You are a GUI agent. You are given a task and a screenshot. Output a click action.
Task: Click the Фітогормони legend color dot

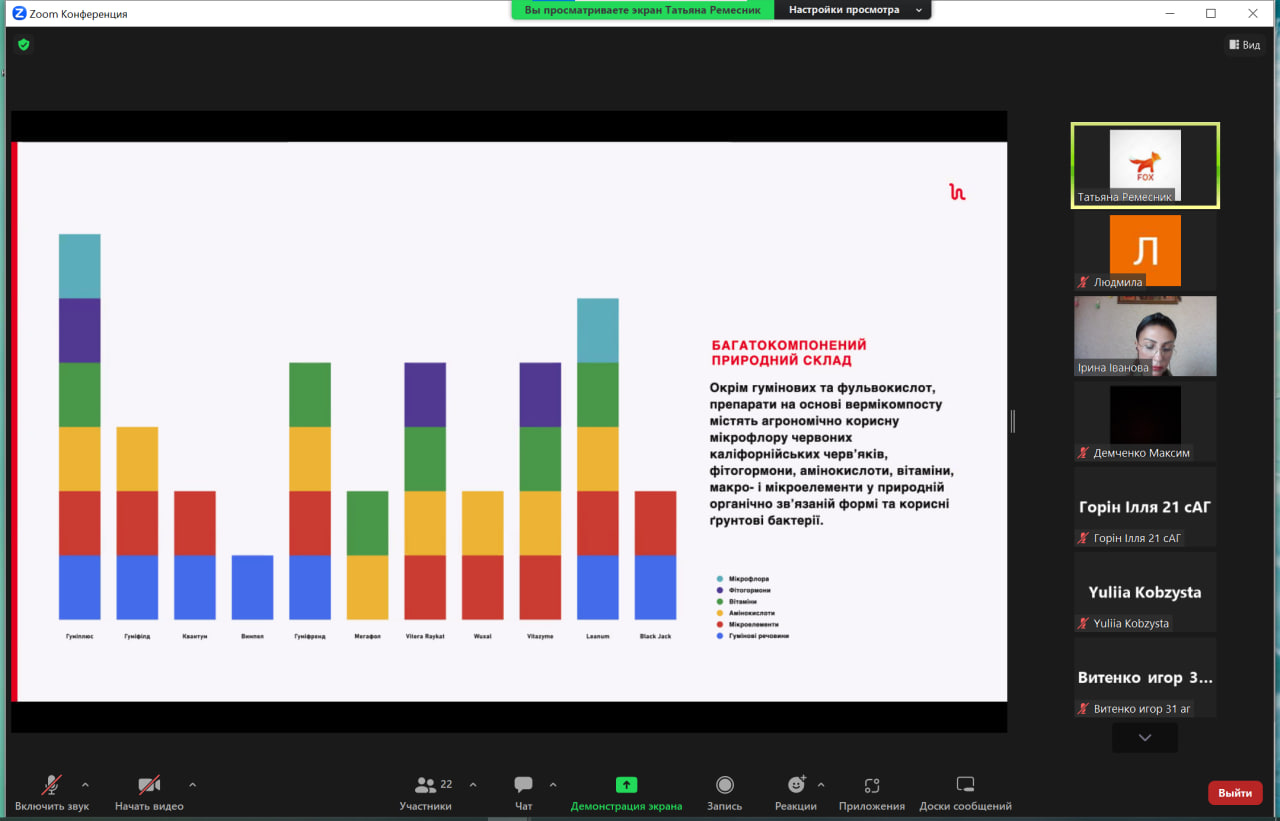coord(720,590)
